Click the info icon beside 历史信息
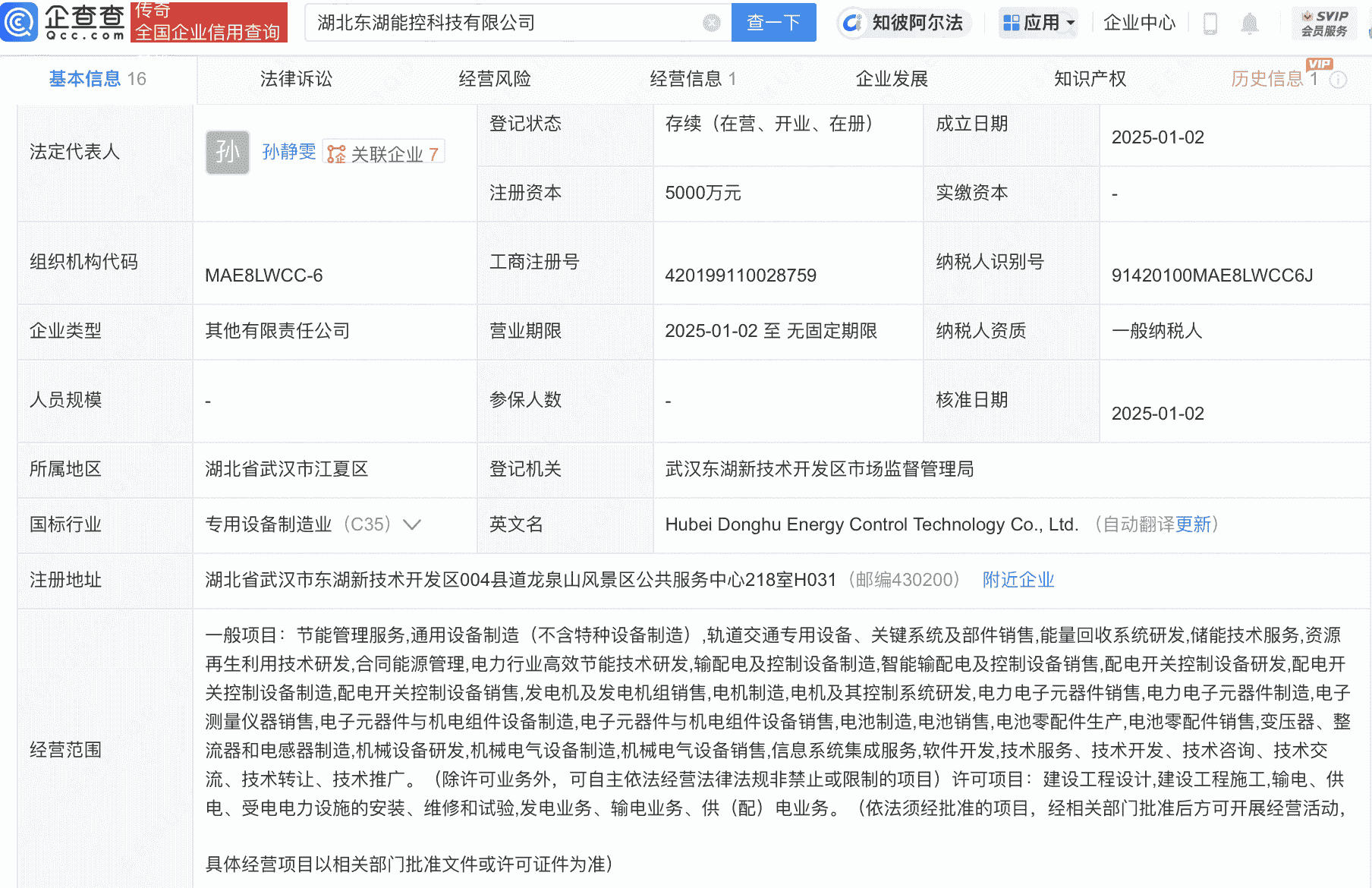 click(1338, 79)
